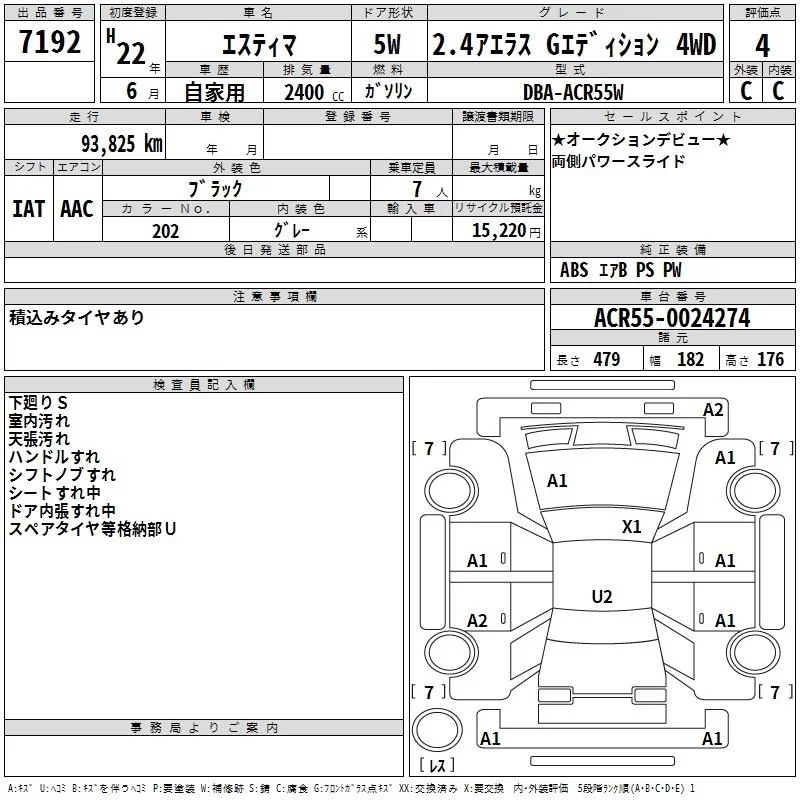800x800 pixels.
Task: Click the height value 176
Action: (770, 359)
